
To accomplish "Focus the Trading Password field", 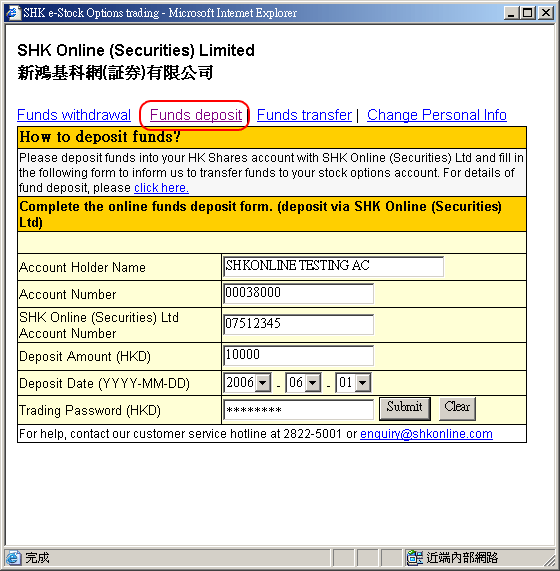I will point(298,410).
